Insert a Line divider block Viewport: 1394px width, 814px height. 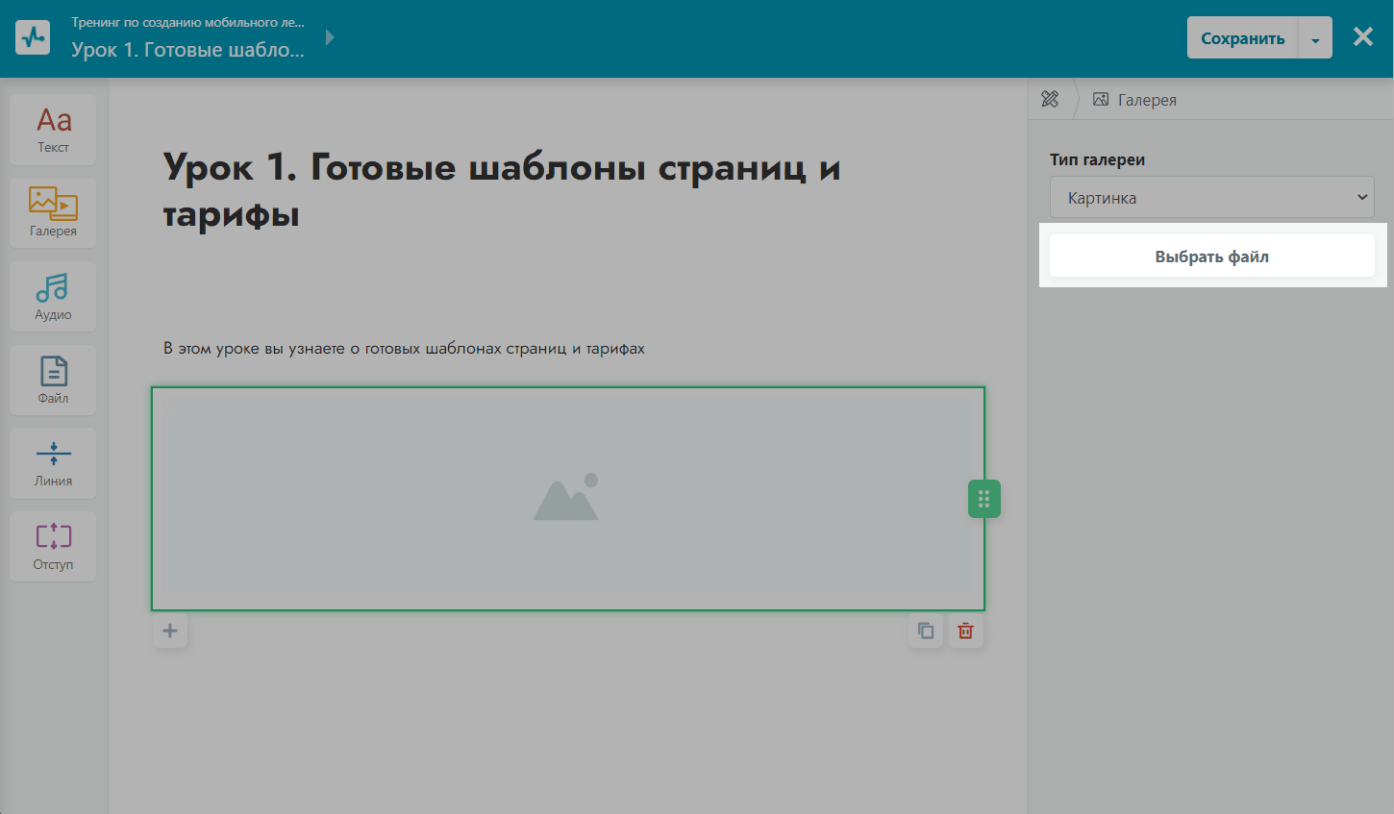(x=53, y=463)
